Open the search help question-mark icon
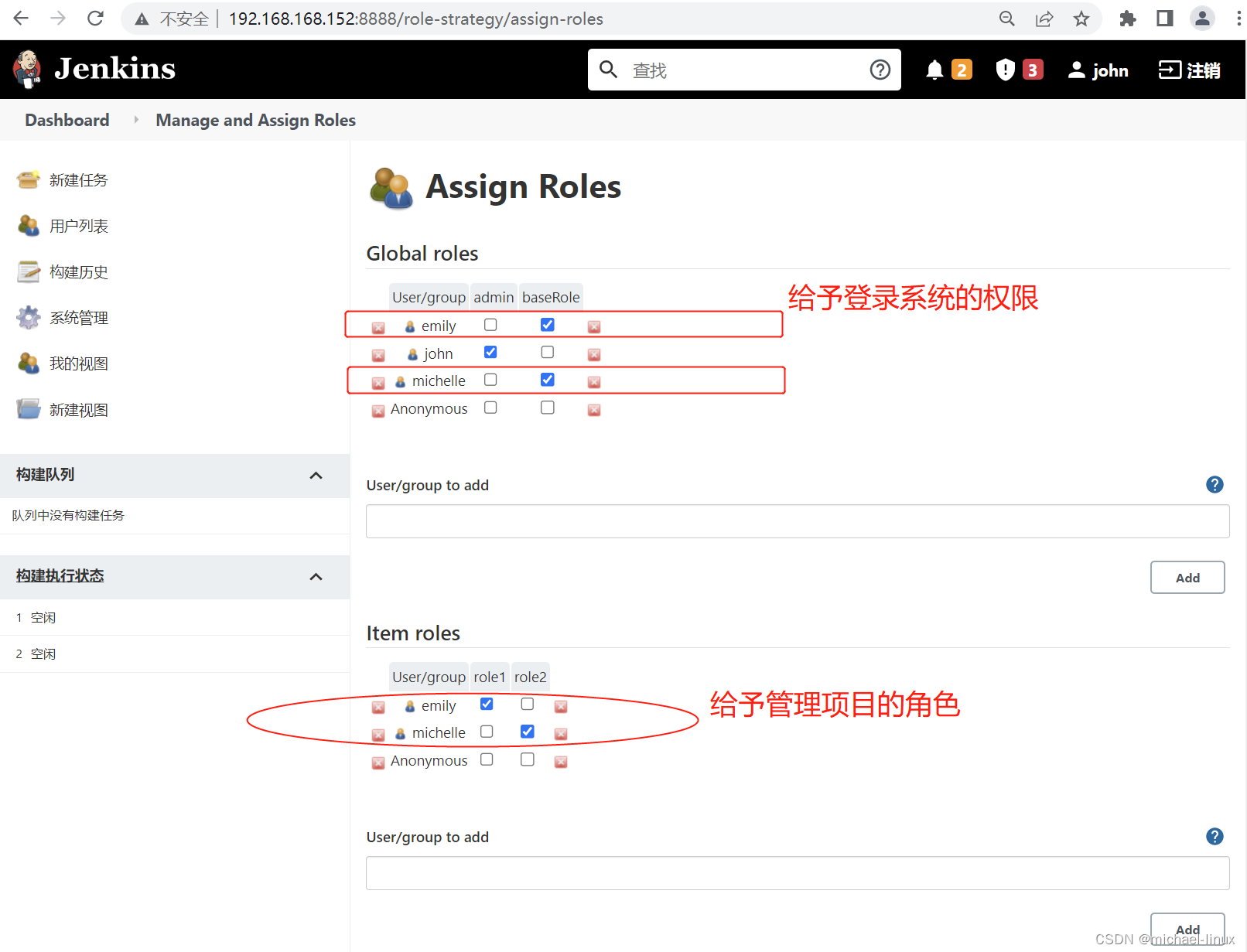Image resolution: width=1247 pixels, height=952 pixels. click(x=880, y=70)
